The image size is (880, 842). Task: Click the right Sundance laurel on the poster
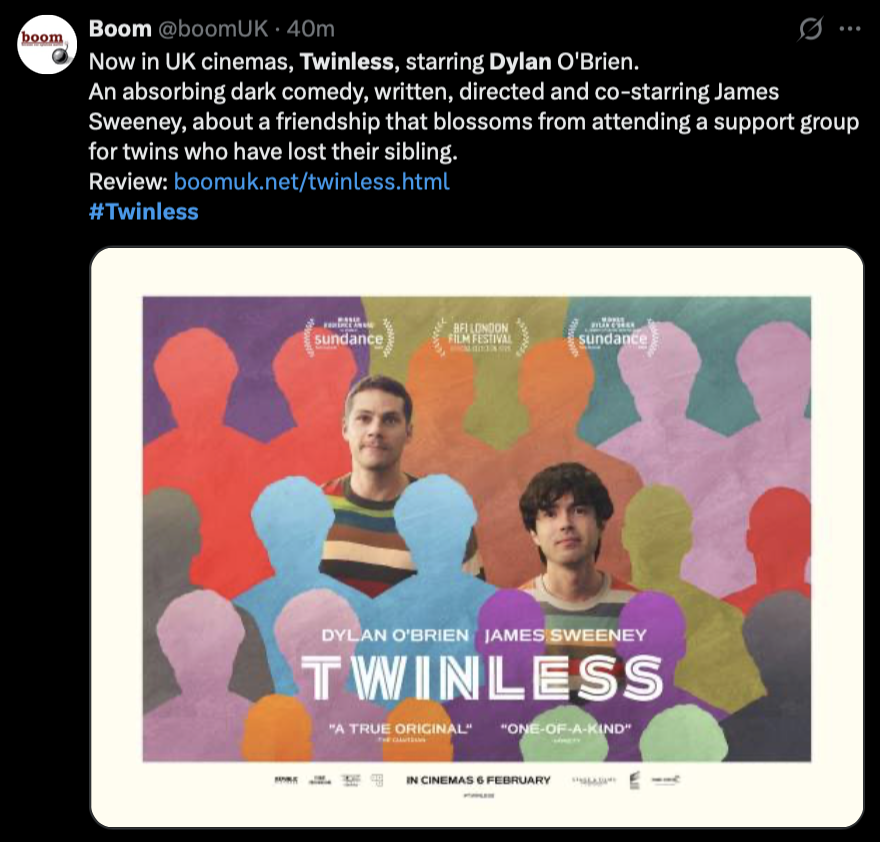pyautogui.click(x=613, y=338)
